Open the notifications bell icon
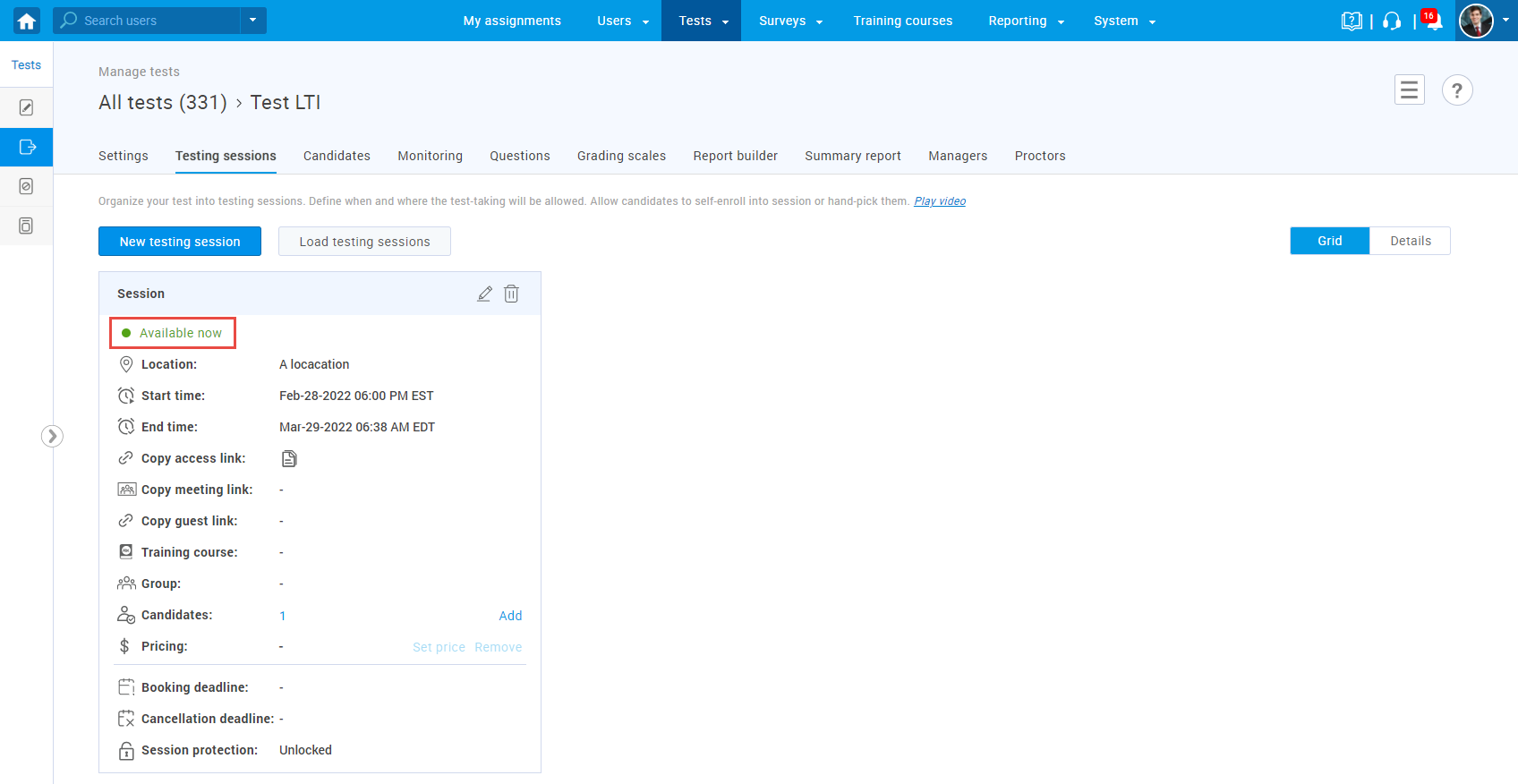The height and width of the screenshot is (784, 1518). [x=1433, y=21]
